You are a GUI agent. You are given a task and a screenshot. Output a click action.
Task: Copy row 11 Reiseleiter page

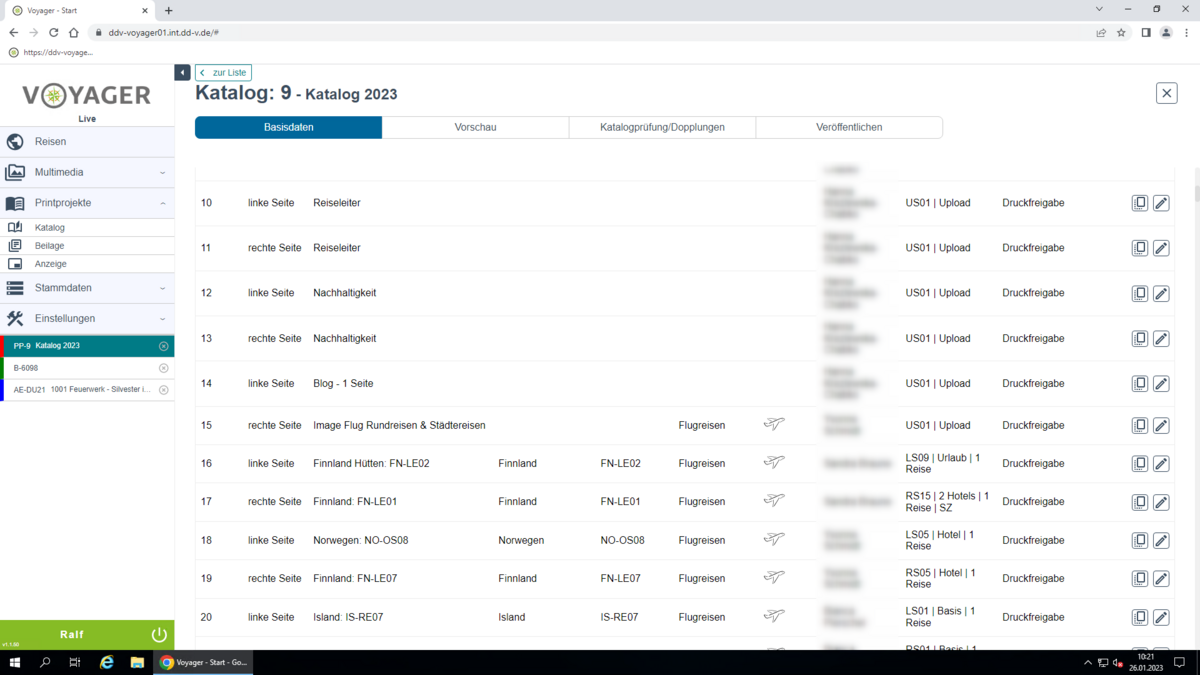(x=1139, y=248)
